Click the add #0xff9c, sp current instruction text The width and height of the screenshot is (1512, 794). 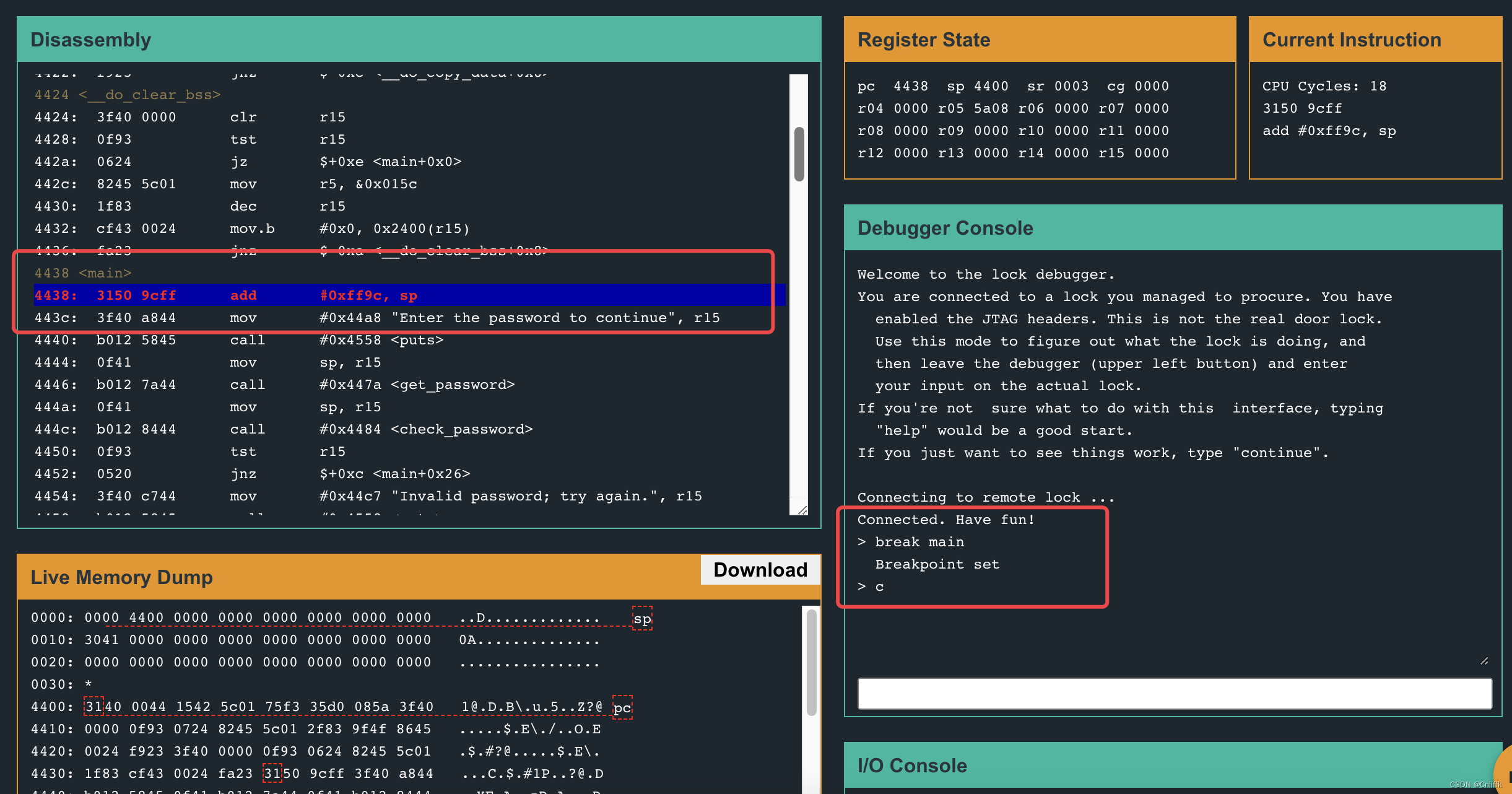[x=1329, y=131]
